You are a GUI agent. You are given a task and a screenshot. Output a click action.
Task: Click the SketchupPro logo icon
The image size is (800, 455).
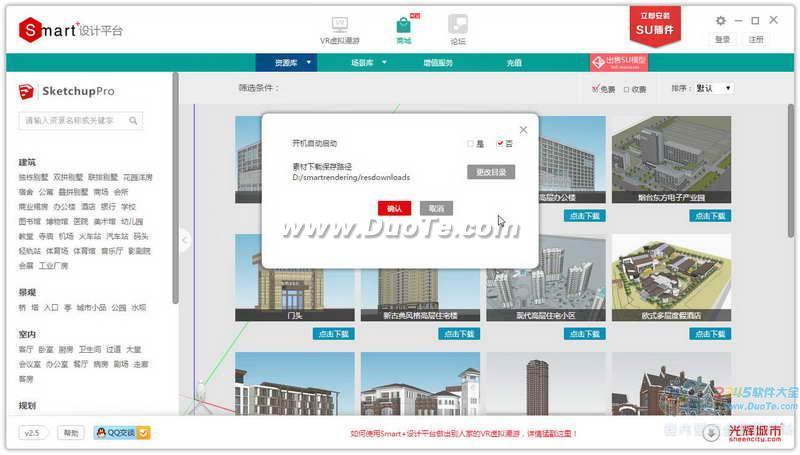point(26,91)
